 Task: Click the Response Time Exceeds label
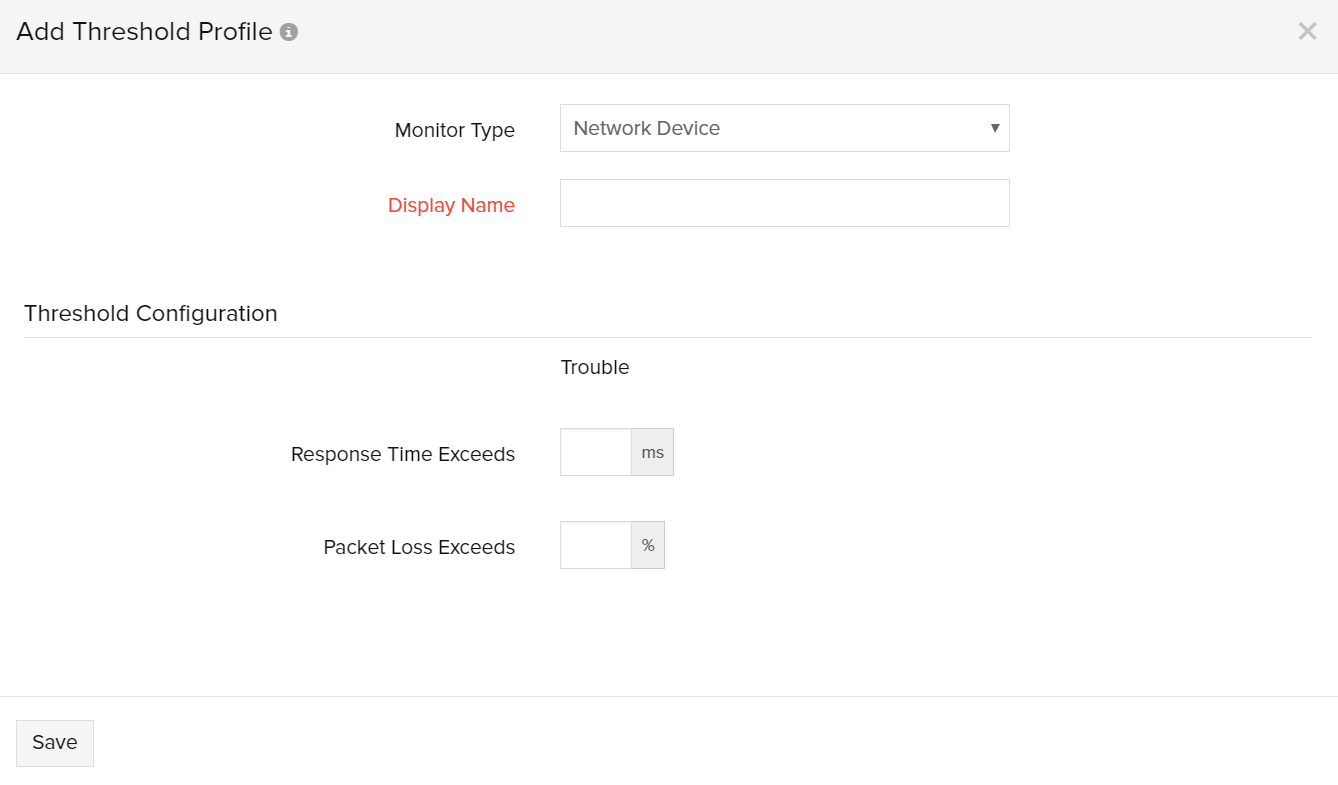pyautogui.click(x=403, y=454)
